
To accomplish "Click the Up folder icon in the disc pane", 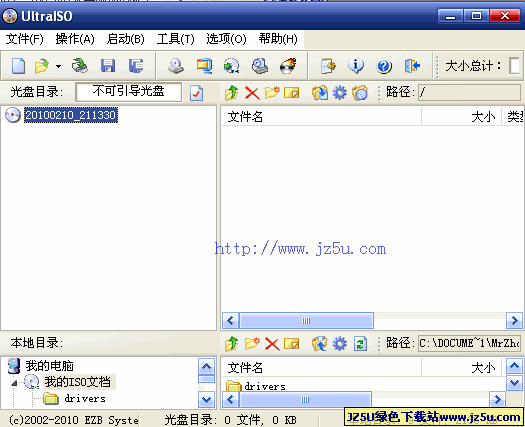I will click(231, 93).
